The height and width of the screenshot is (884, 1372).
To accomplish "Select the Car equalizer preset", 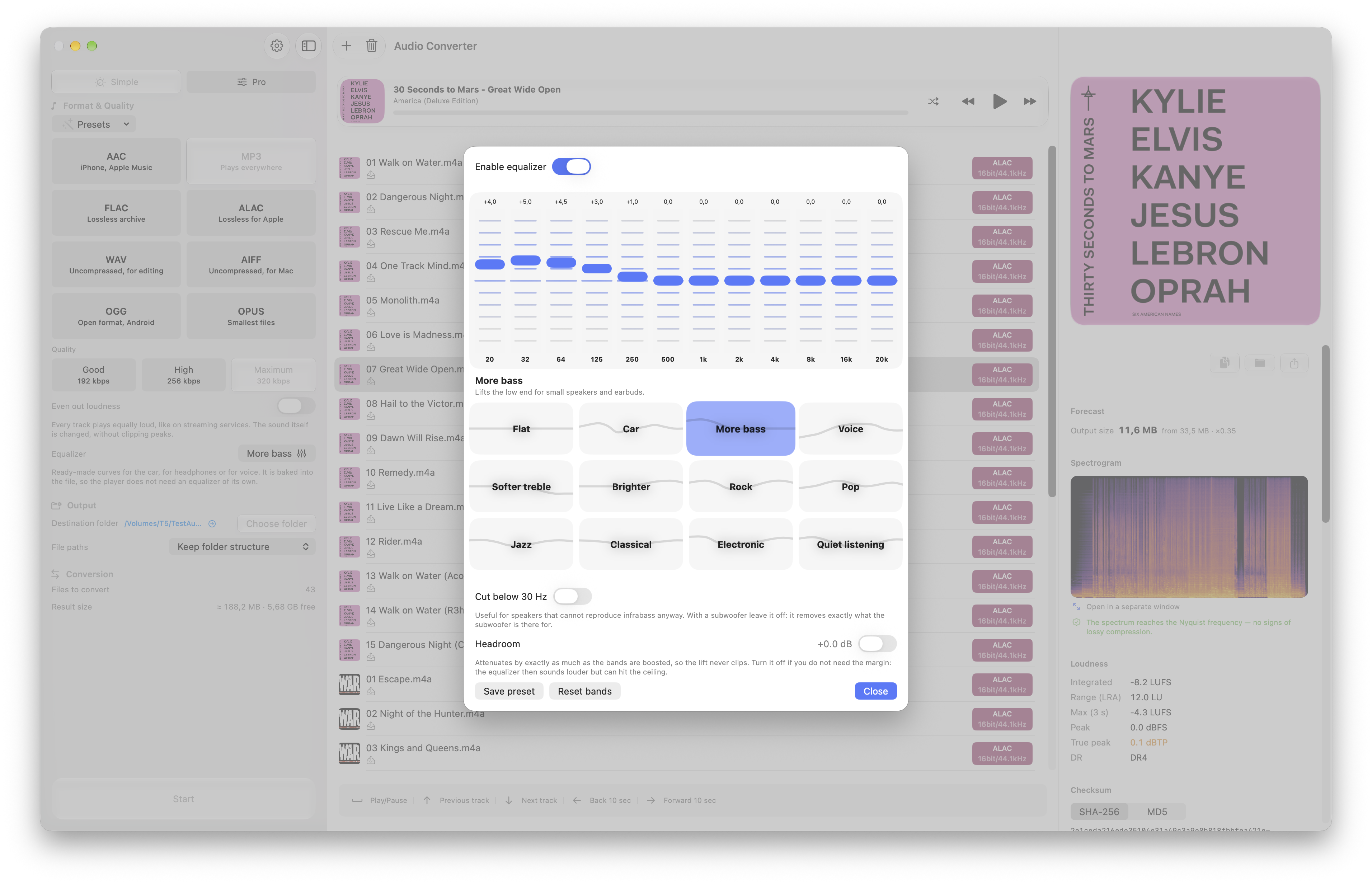I will pyautogui.click(x=631, y=429).
